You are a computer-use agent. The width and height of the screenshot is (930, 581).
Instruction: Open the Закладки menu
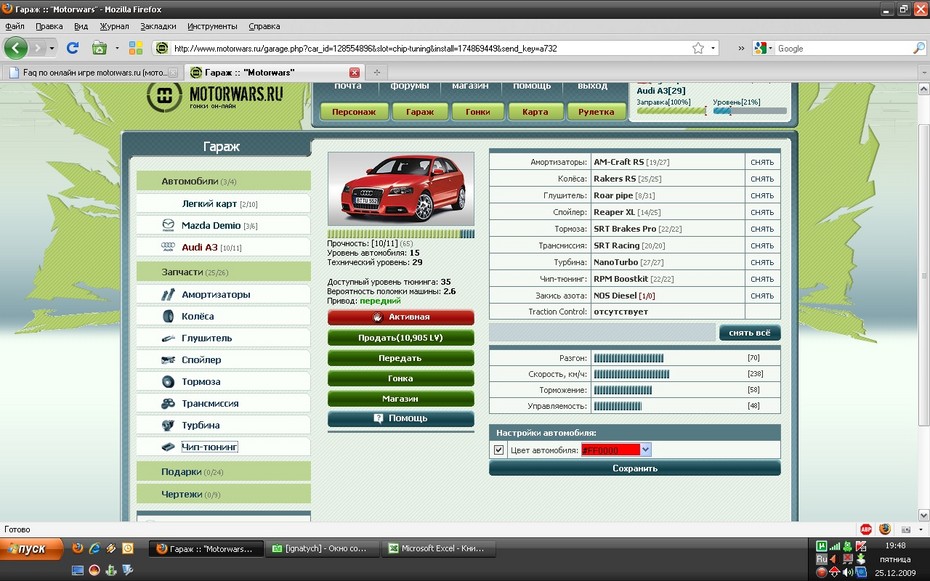tap(158, 26)
